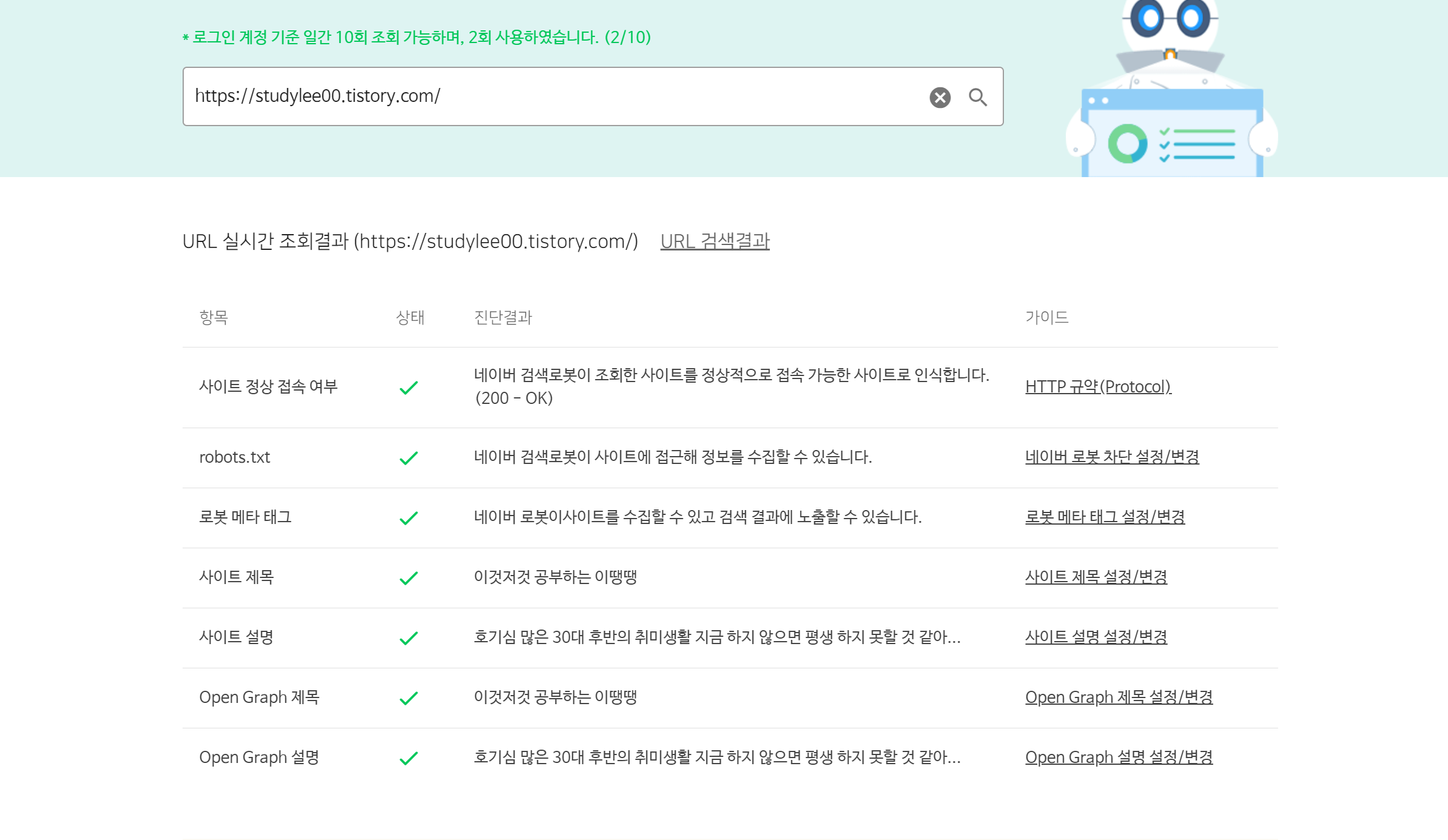
Task: Open Open Graph 설명 설정/변경 link
Action: (x=1119, y=757)
